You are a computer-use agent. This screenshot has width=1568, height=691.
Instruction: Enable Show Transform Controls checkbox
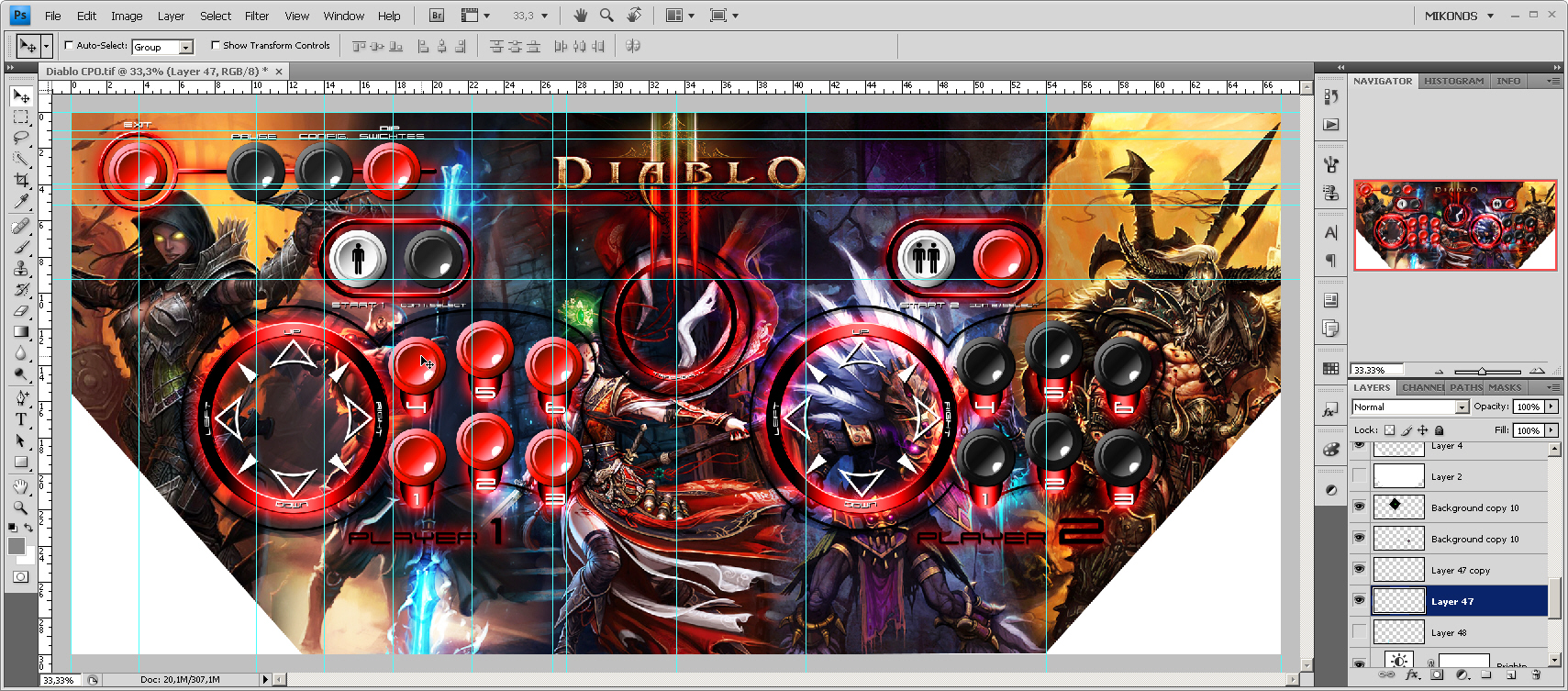coord(216,45)
